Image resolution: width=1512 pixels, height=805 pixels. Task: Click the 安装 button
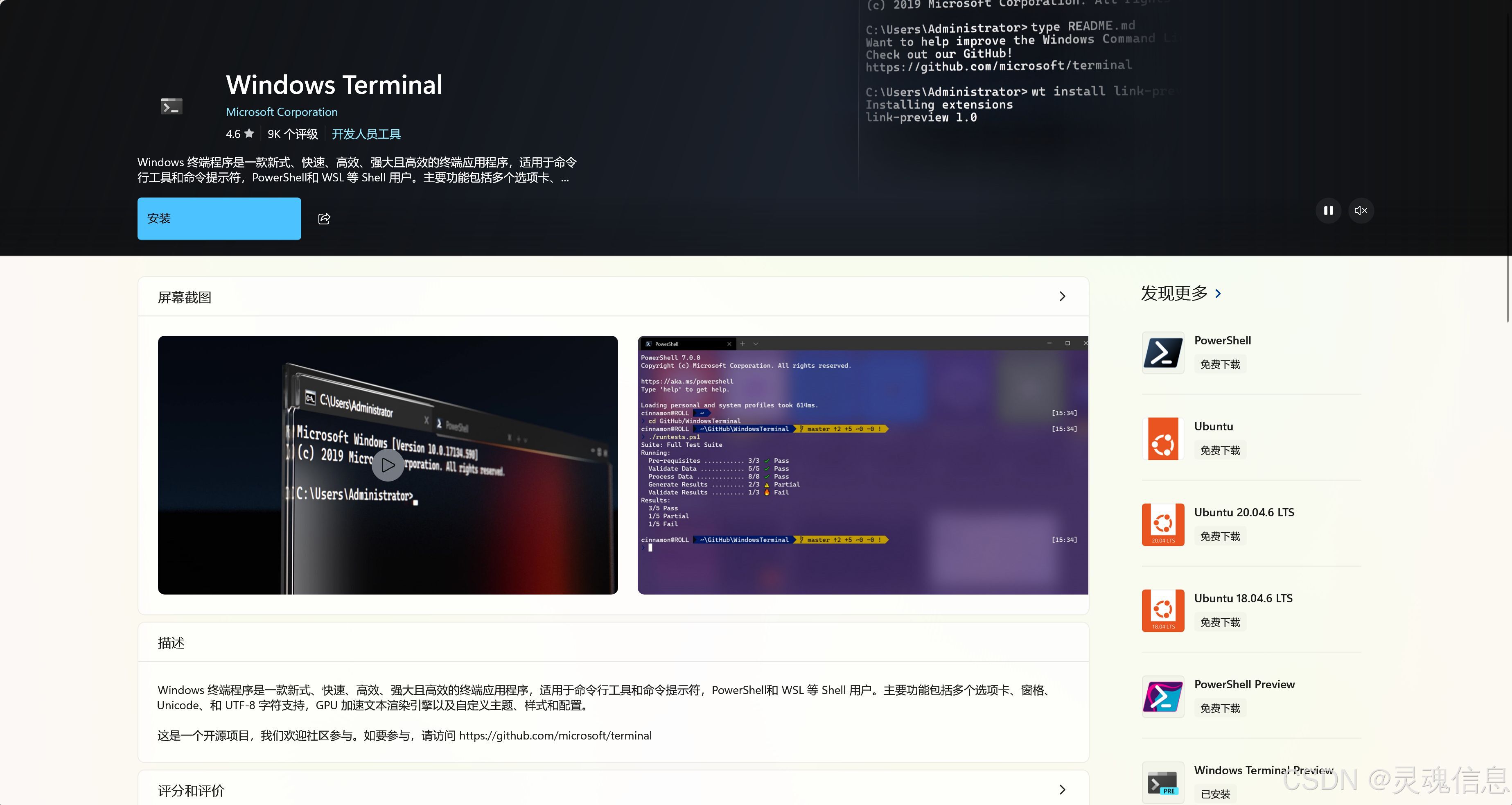click(218, 218)
